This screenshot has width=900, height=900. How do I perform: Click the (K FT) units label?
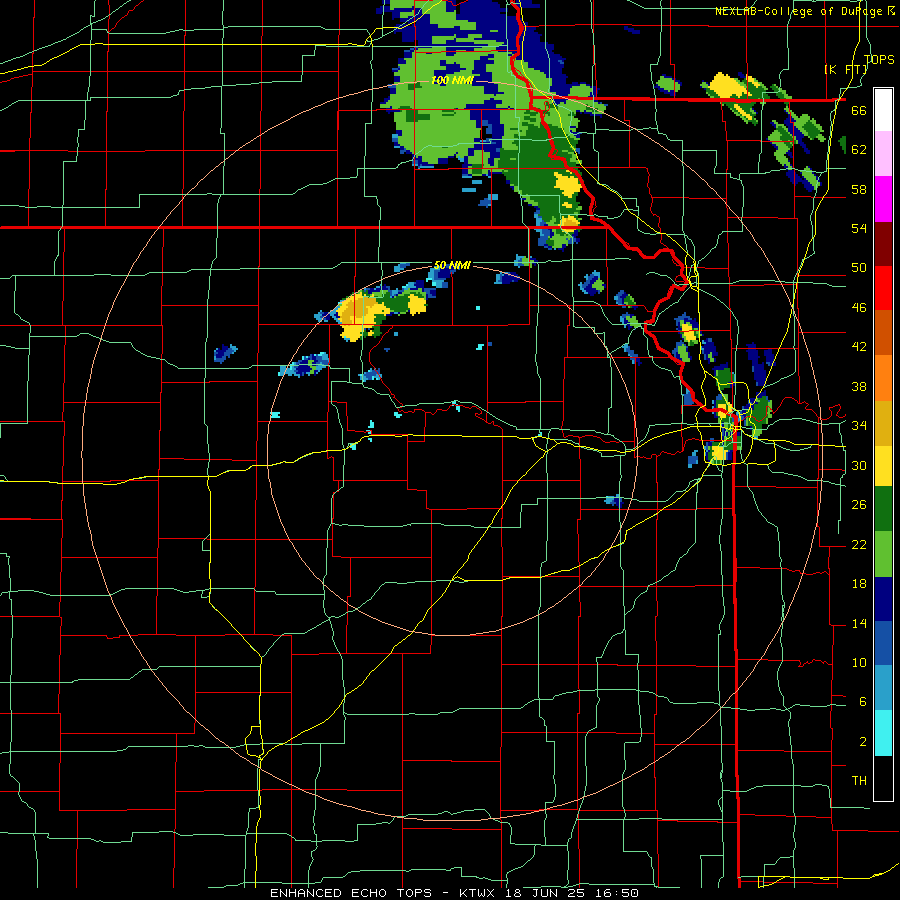click(845, 69)
